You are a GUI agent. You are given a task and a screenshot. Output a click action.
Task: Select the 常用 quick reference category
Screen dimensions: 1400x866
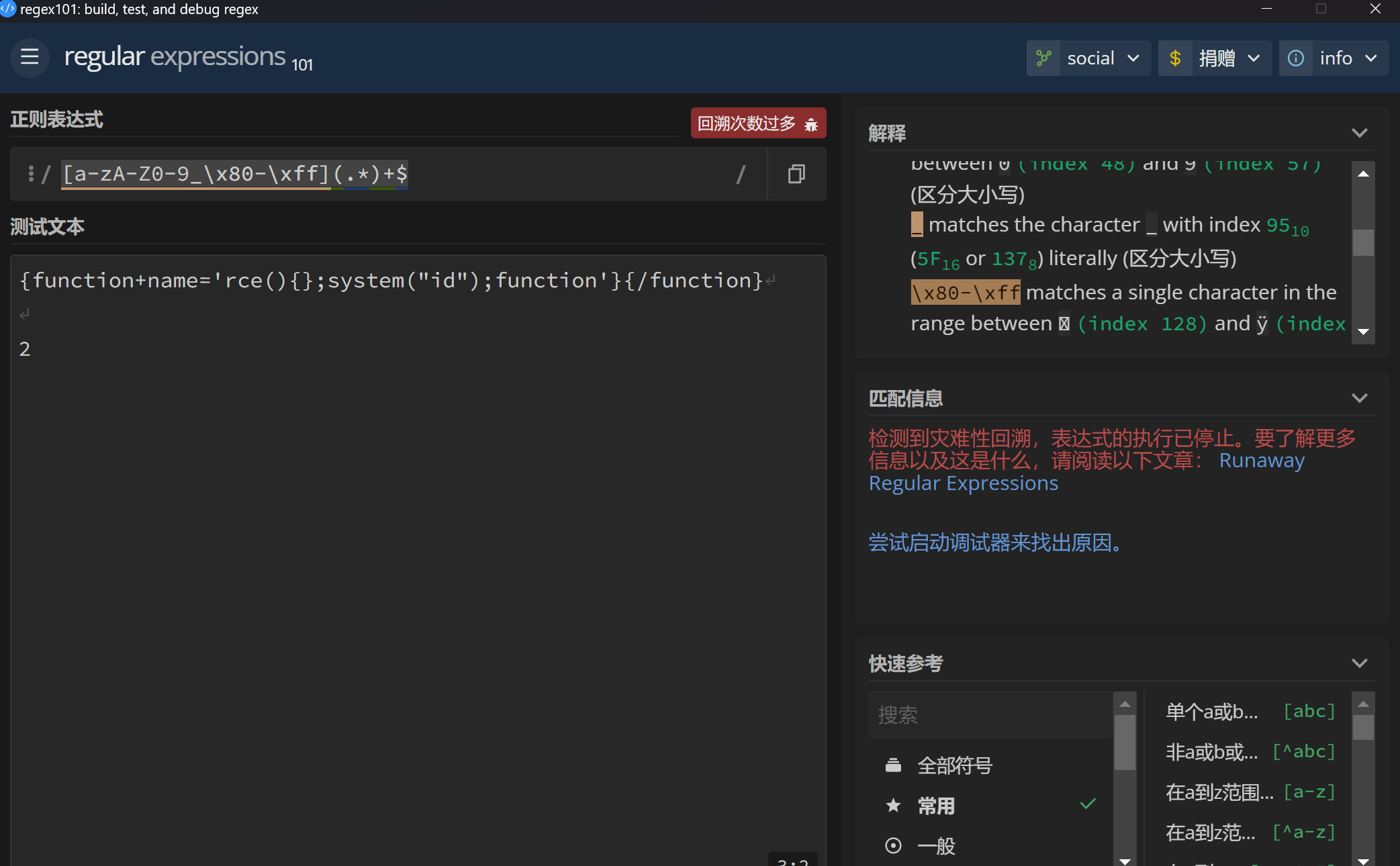tap(936, 806)
